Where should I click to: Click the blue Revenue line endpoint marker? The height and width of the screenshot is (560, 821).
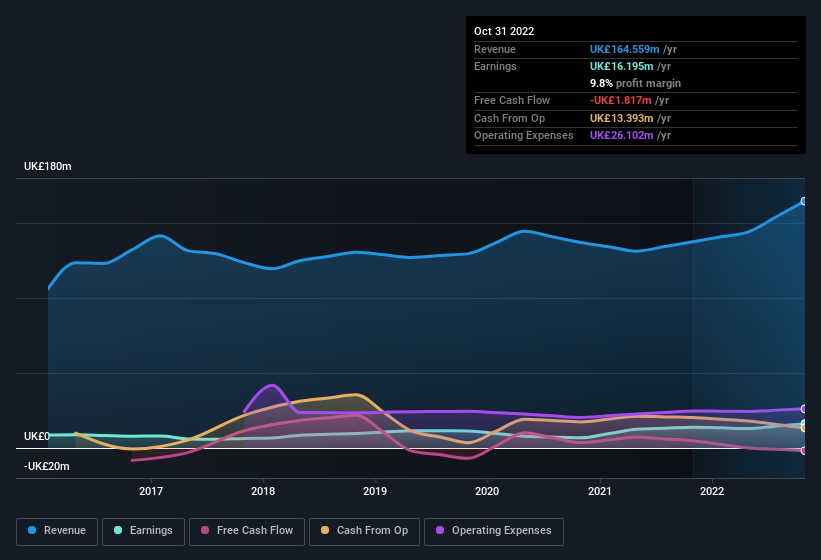tap(804, 201)
